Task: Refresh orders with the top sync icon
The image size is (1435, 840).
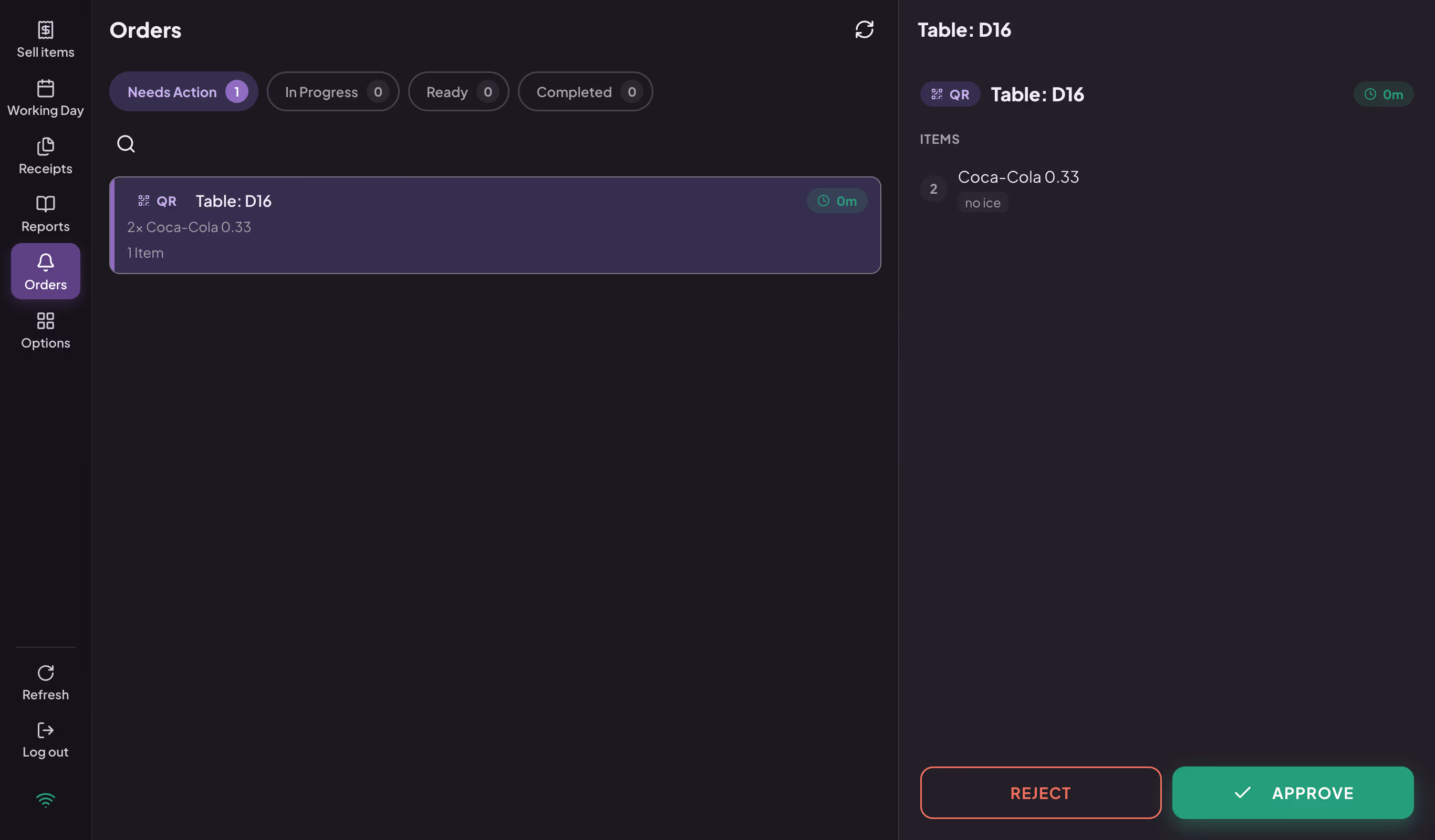Action: (x=865, y=29)
